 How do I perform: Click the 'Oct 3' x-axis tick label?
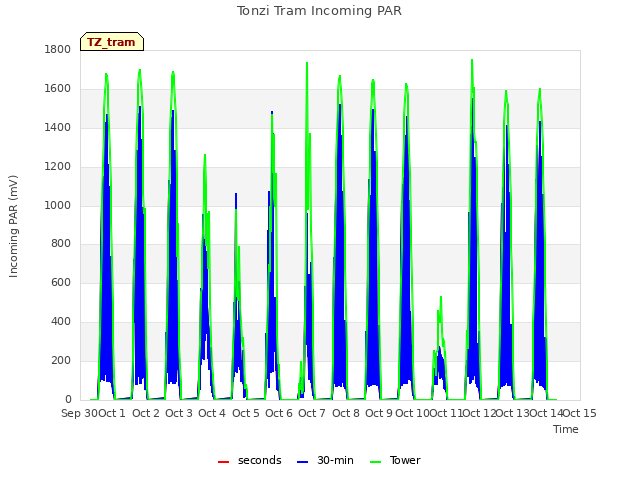coord(179,413)
